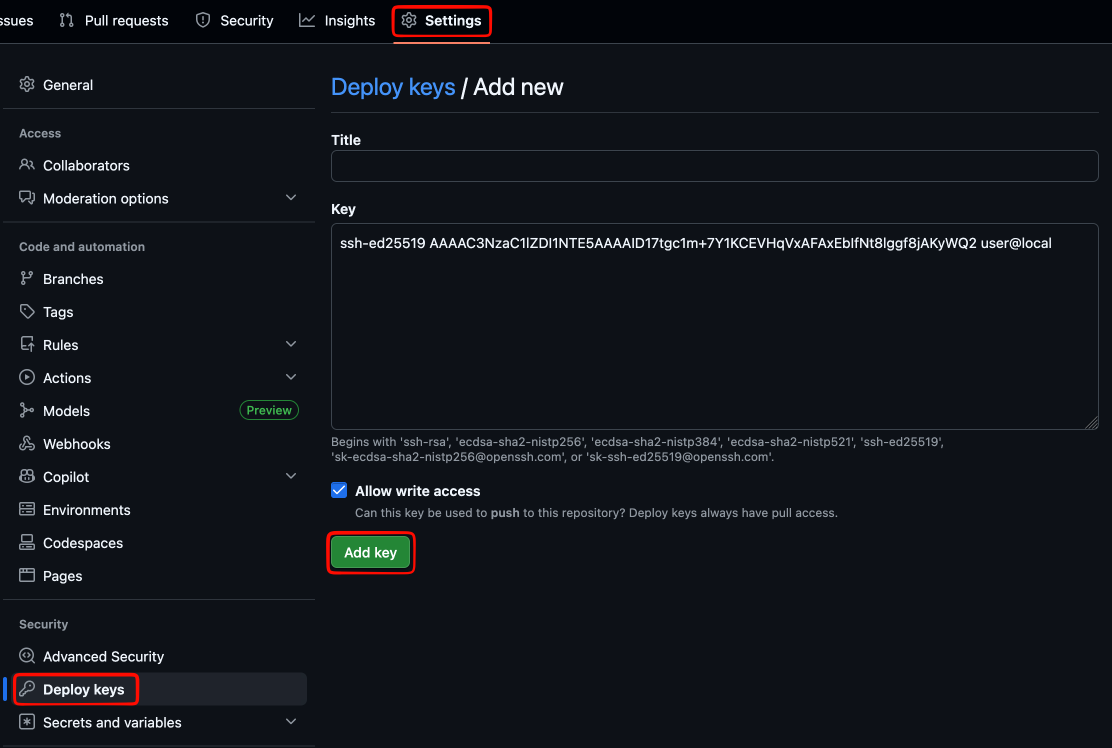Click the Tags icon in sidebar
This screenshot has height=748, width=1112.
click(x=27, y=312)
